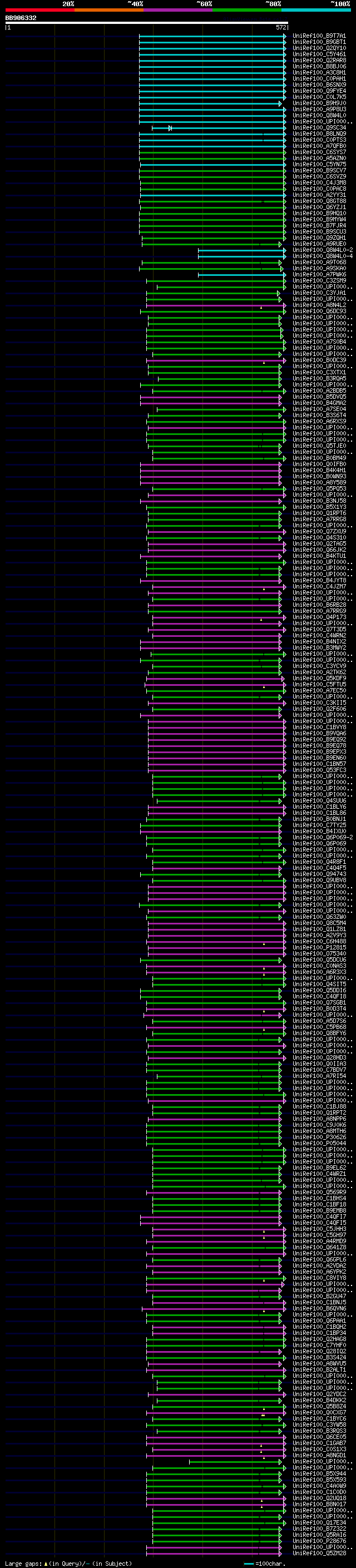Select hit UniRef100_Q2QY10
The width and height of the screenshot is (356, 1568).
click(319, 48)
